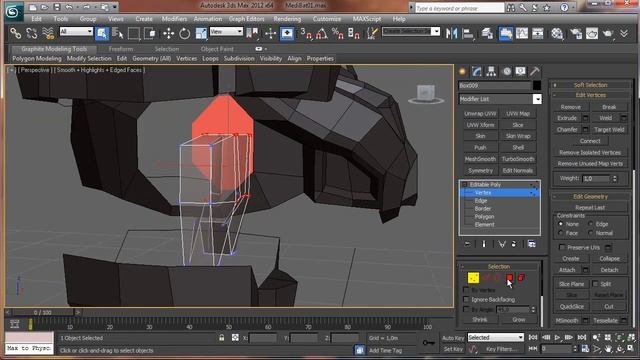Open the Material Editor icon

click(x=557, y=33)
